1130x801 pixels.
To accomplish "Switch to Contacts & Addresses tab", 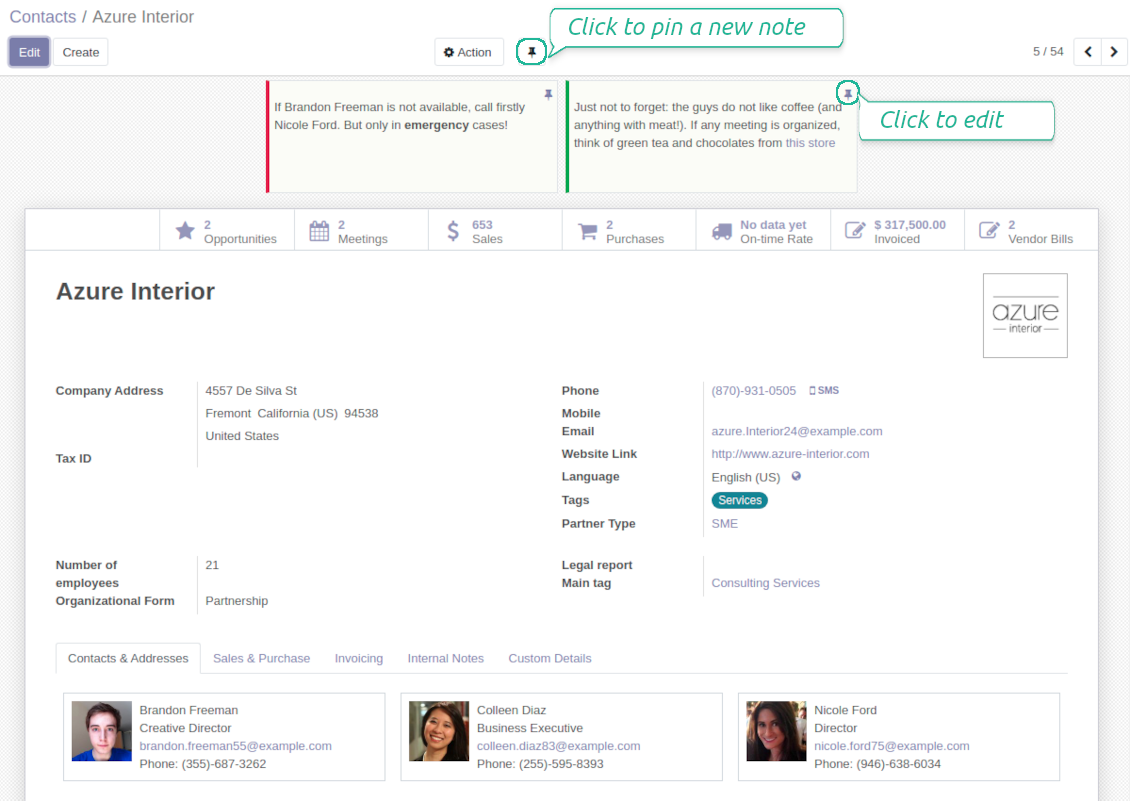I will coord(128,658).
